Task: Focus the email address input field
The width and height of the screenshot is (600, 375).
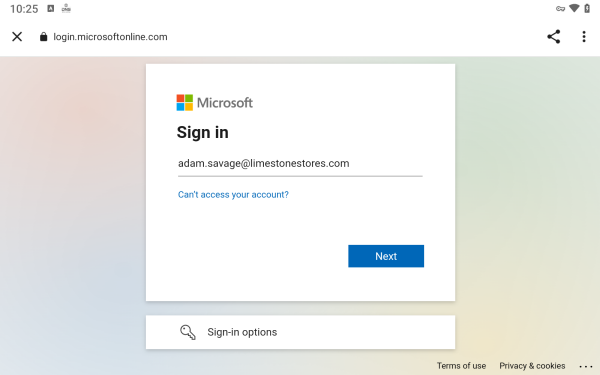Action: (300, 164)
